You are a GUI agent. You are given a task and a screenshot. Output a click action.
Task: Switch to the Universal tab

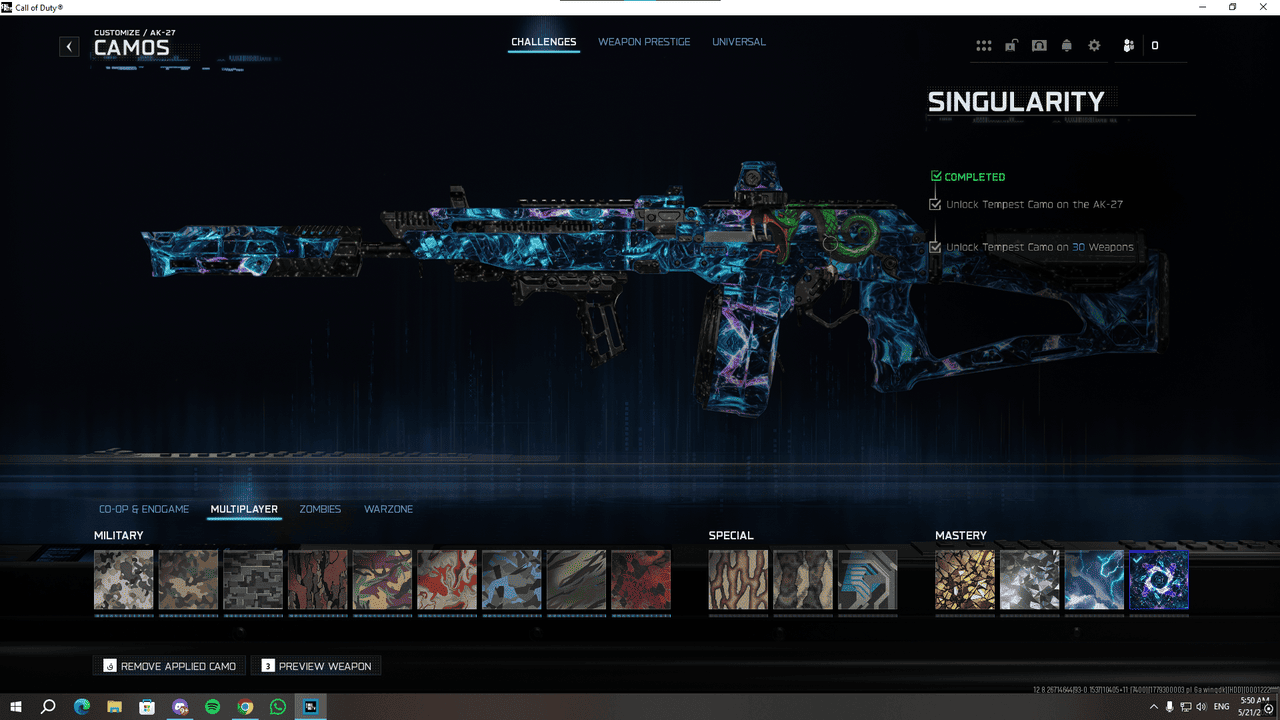click(739, 42)
